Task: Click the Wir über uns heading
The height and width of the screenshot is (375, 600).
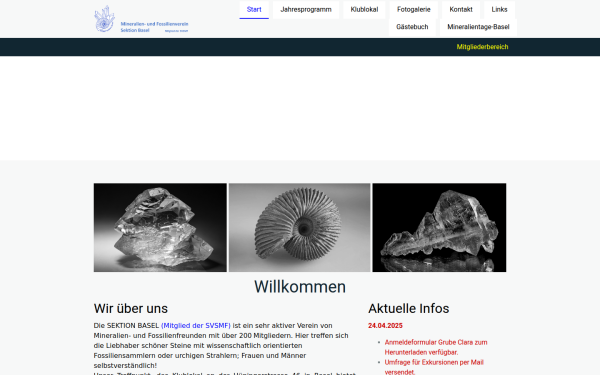Action: pos(131,308)
